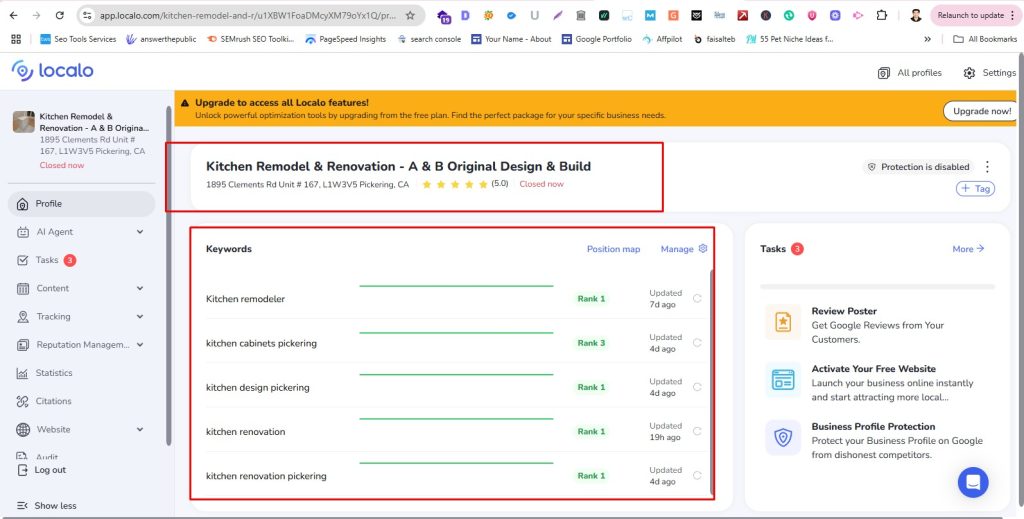Click Protection is disabled badge
The width and height of the screenshot is (1024, 519).
coord(918,167)
